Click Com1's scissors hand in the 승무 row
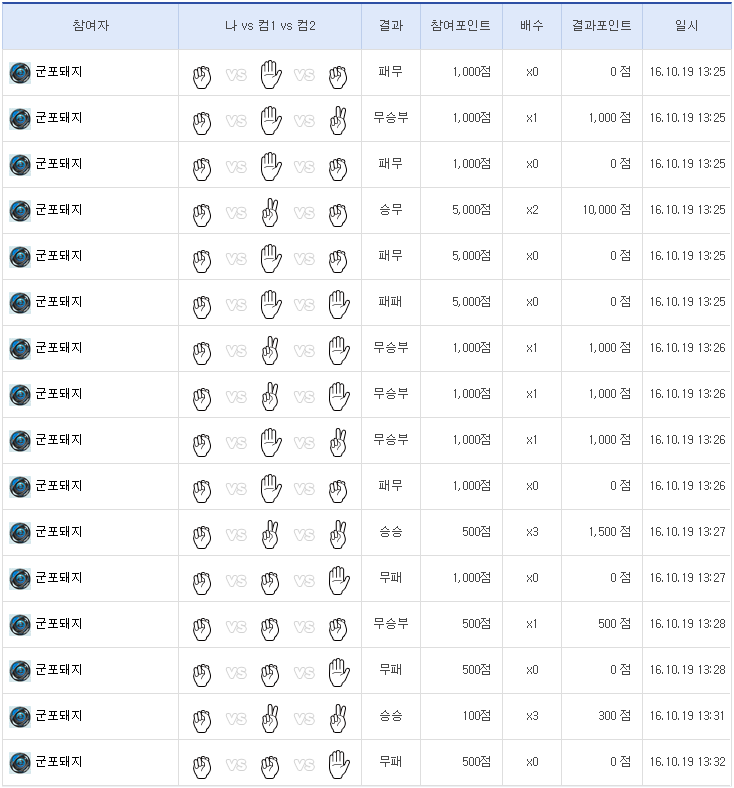 point(270,211)
